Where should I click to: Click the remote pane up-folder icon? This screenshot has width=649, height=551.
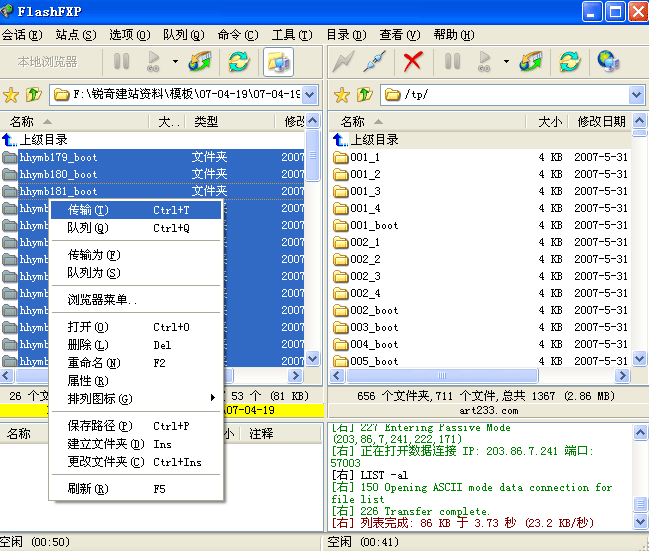pyautogui.click(x=365, y=95)
